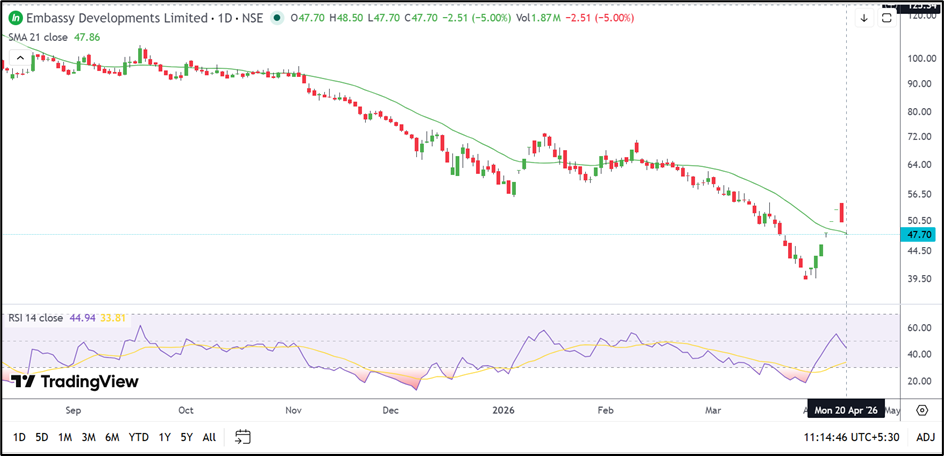
Task: Open the Go to date calendar icon
Action: (243, 437)
